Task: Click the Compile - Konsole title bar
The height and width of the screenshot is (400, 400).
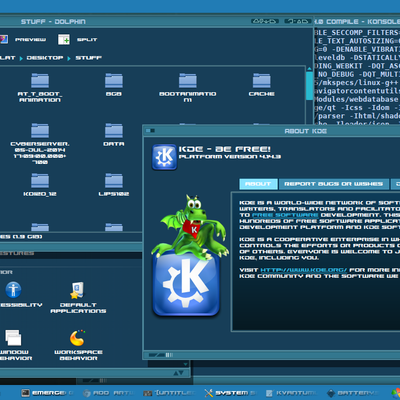Action: (x=357, y=22)
